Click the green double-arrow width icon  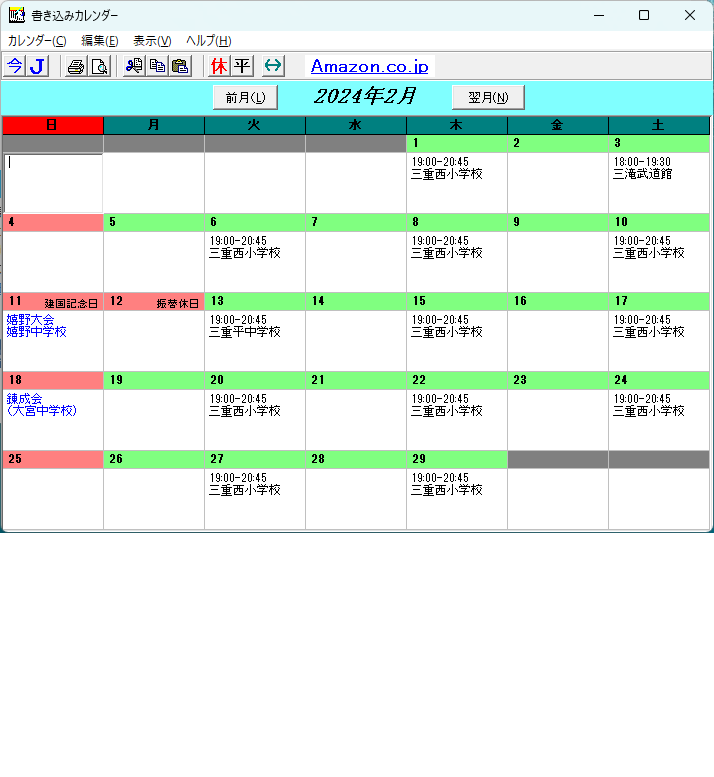[273, 66]
